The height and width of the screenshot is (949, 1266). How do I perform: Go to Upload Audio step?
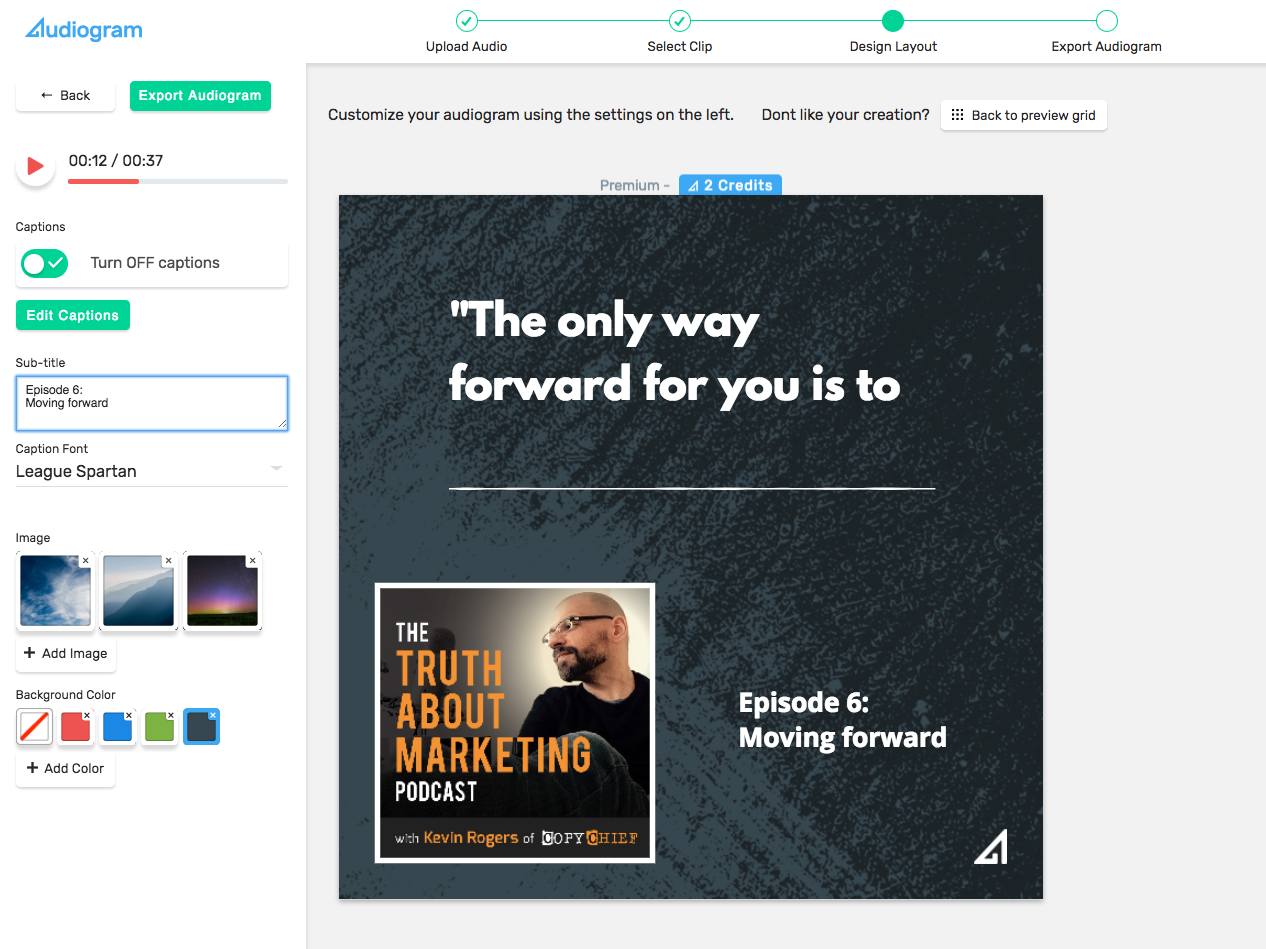pyautogui.click(x=467, y=31)
